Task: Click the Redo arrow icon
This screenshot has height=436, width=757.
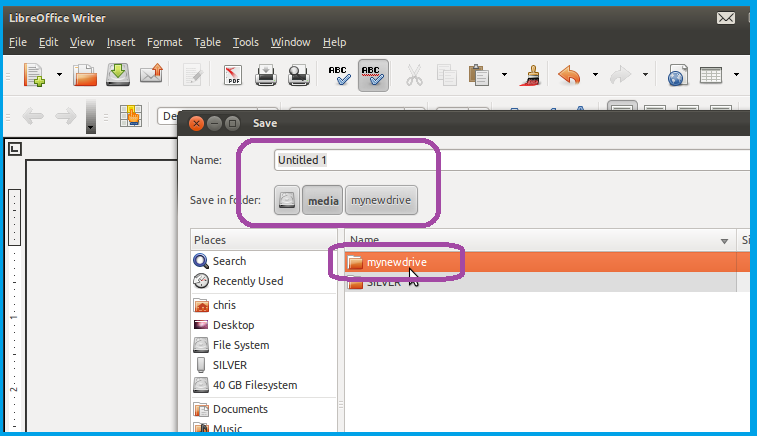Action: [x=620, y=75]
